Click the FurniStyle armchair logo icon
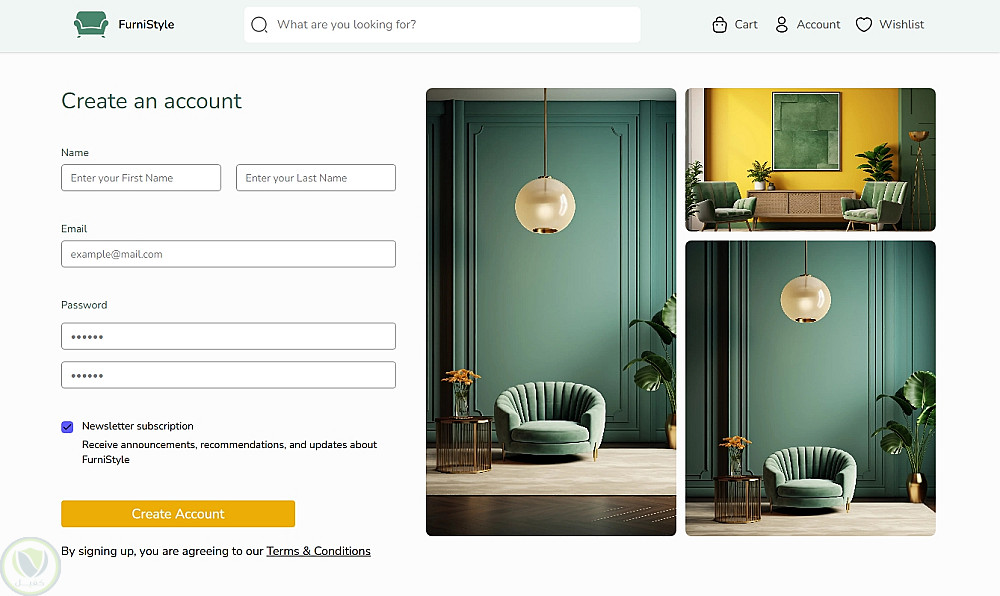The height and width of the screenshot is (596, 1000). [x=91, y=24]
